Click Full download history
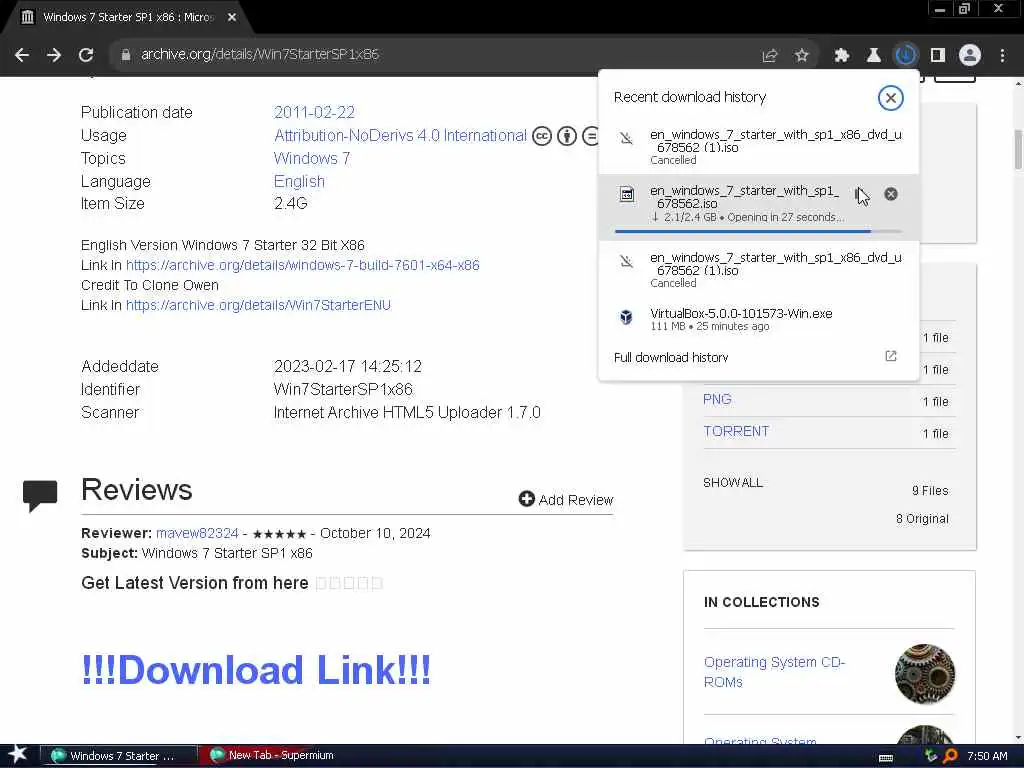The height and width of the screenshot is (768, 1024). click(671, 357)
